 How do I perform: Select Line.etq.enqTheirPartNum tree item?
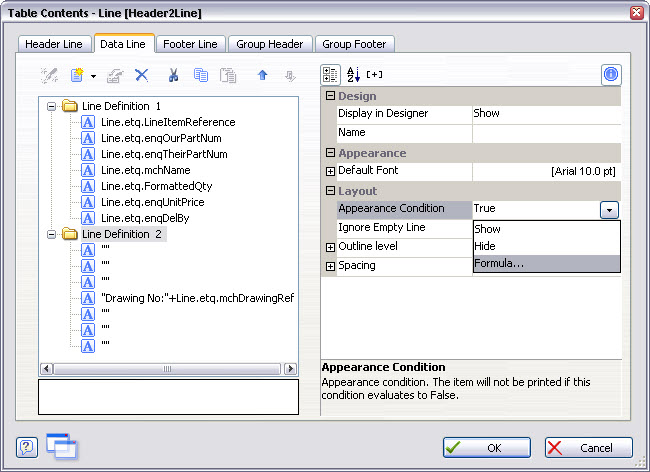(x=164, y=154)
